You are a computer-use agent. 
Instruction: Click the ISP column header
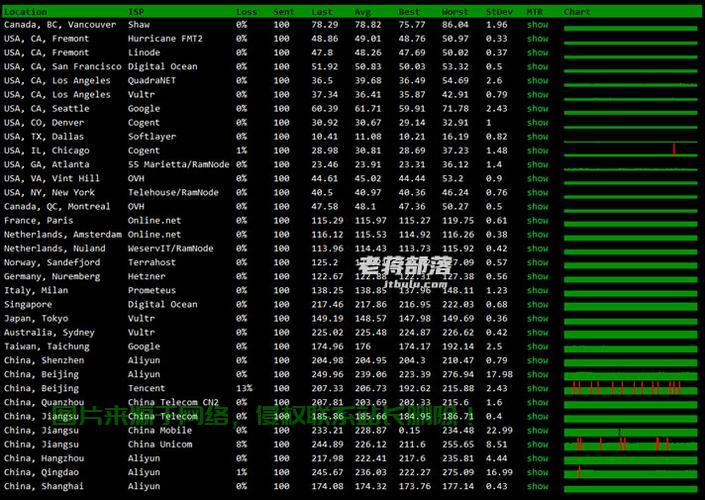click(x=136, y=12)
